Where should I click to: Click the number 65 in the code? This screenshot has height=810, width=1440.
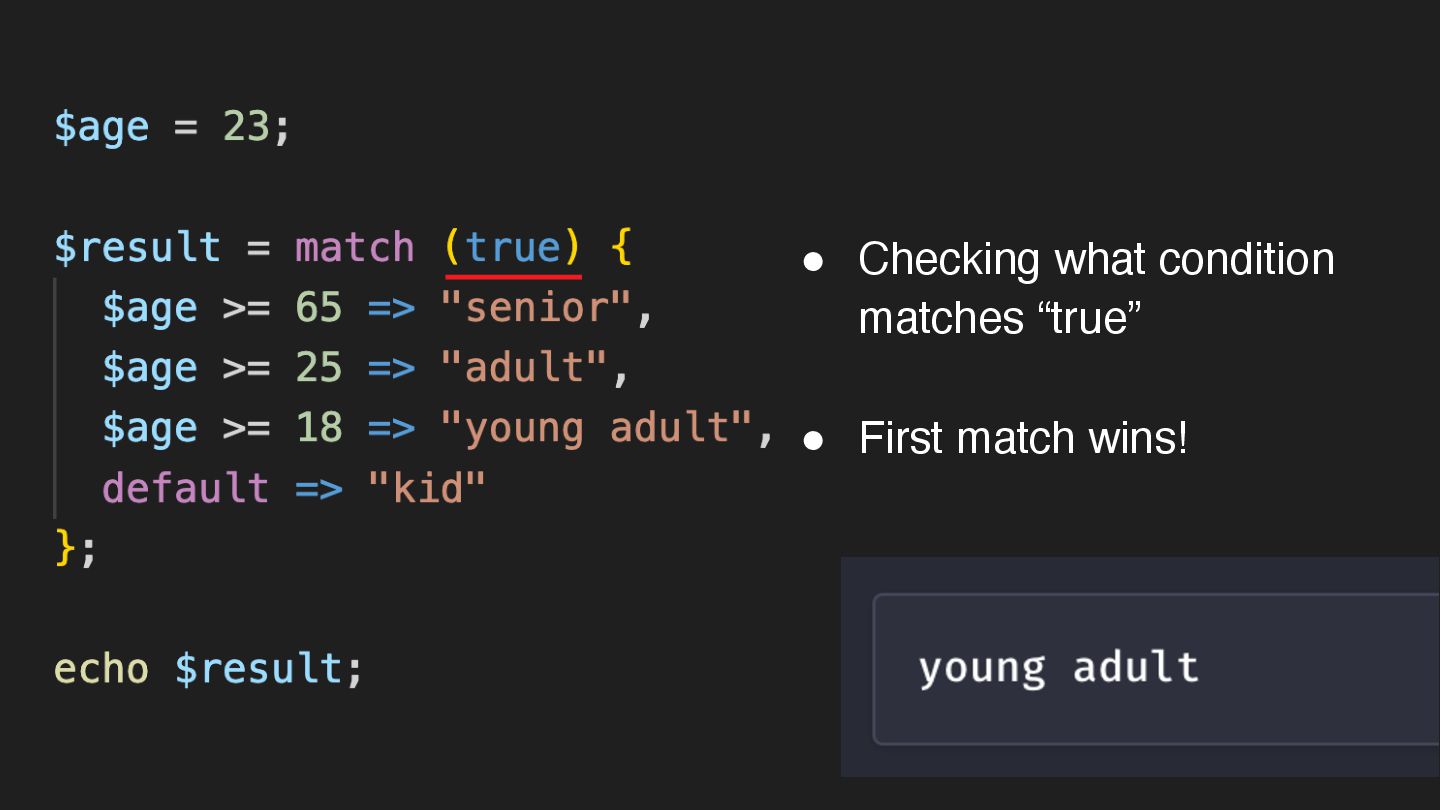319,308
